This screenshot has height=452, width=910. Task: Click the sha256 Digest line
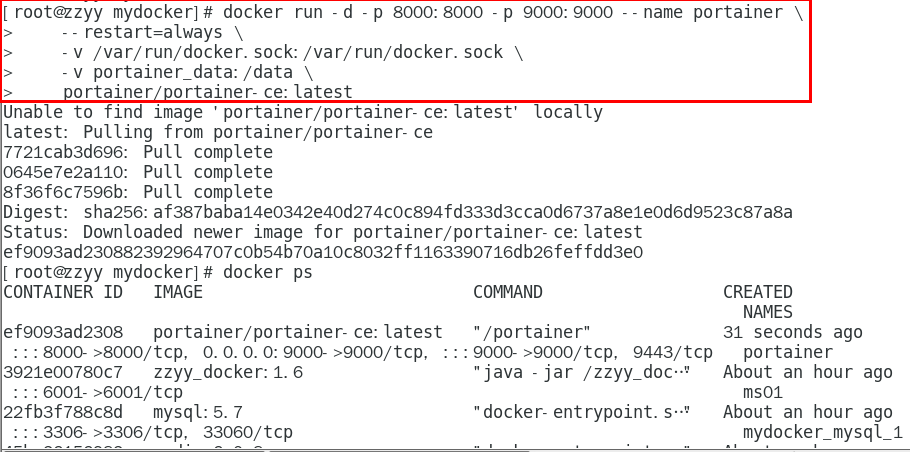click(x=398, y=212)
